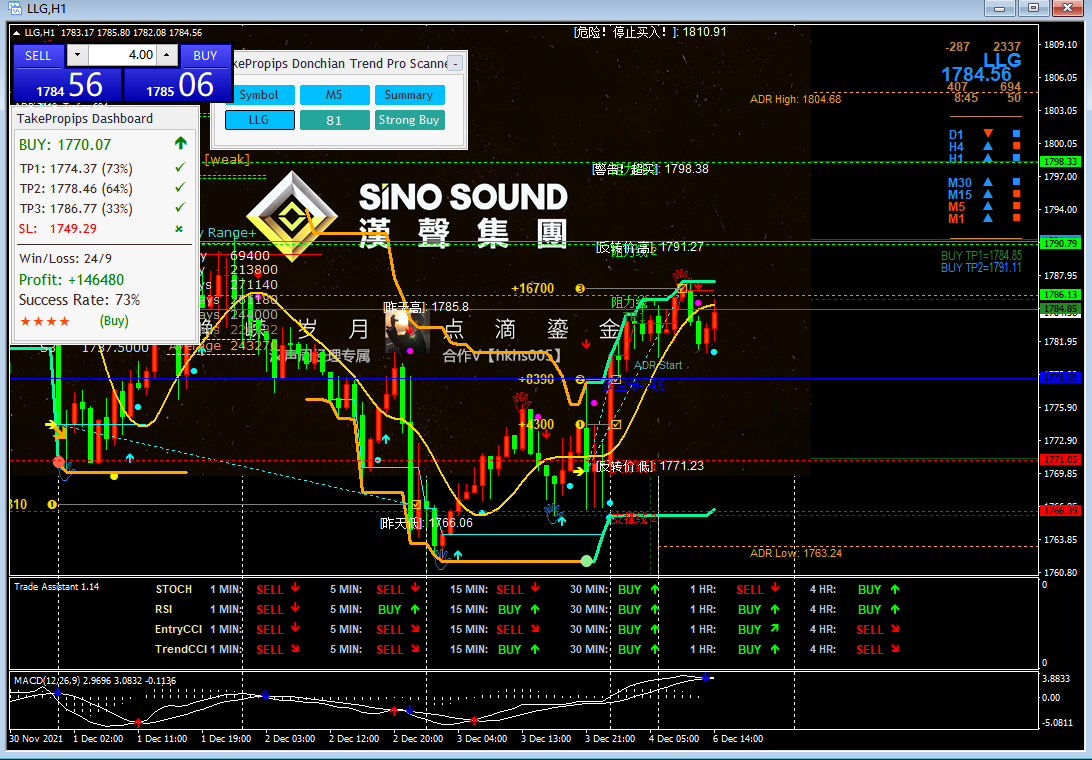The width and height of the screenshot is (1092, 760).
Task: Click the 'BUY TP2=1791.11' label
Action: pyautogui.click(x=981, y=267)
